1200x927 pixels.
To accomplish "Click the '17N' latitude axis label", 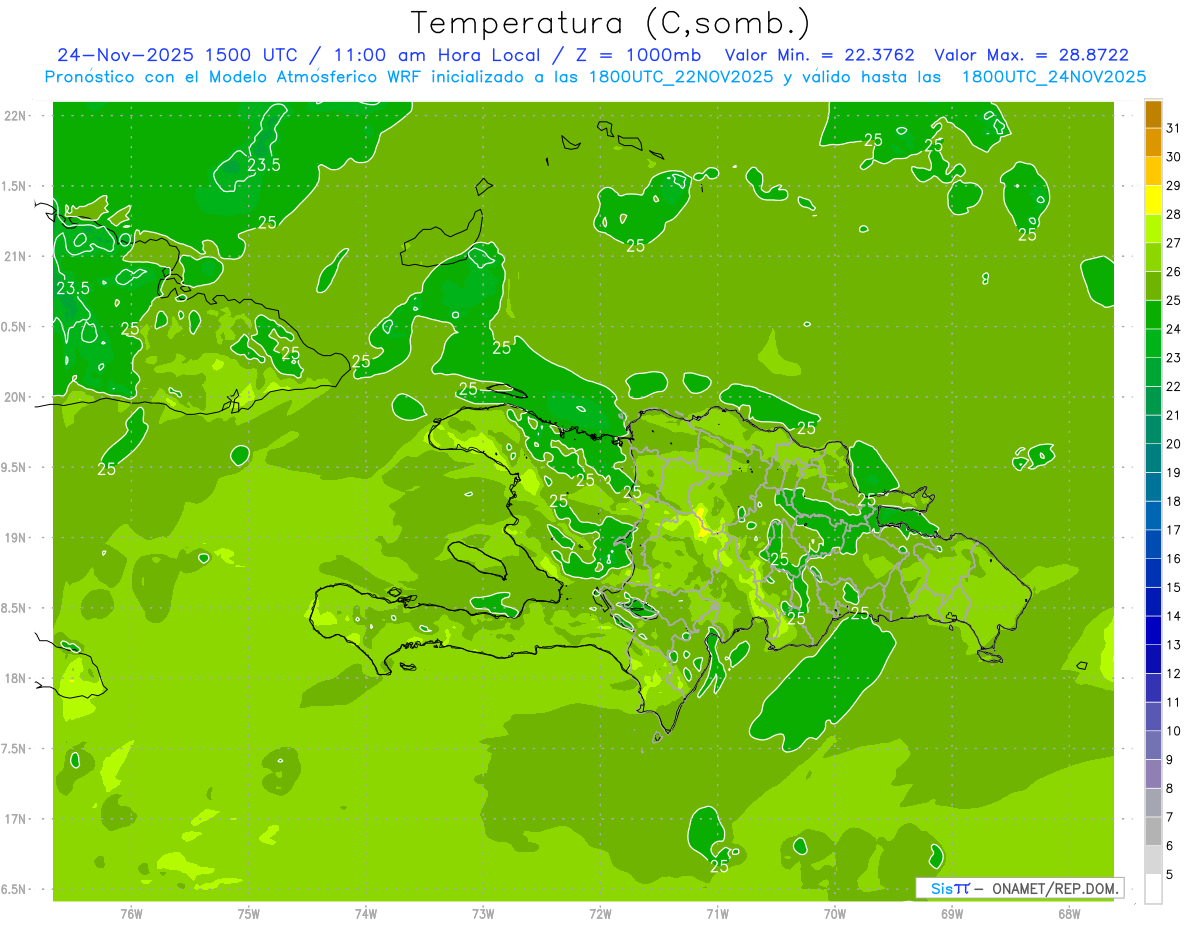I will (14, 819).
